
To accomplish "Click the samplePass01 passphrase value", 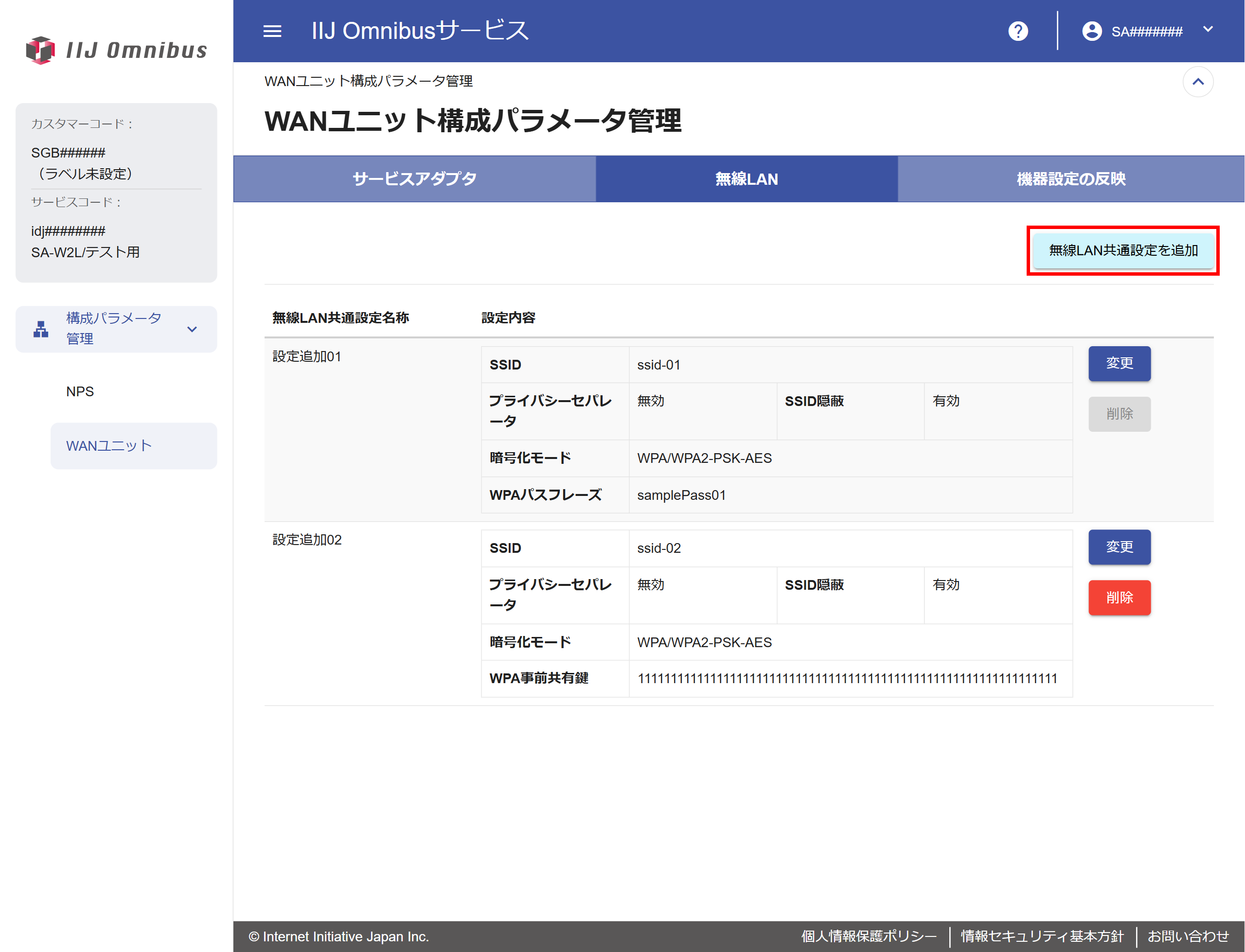I will (x=681, y=495).
